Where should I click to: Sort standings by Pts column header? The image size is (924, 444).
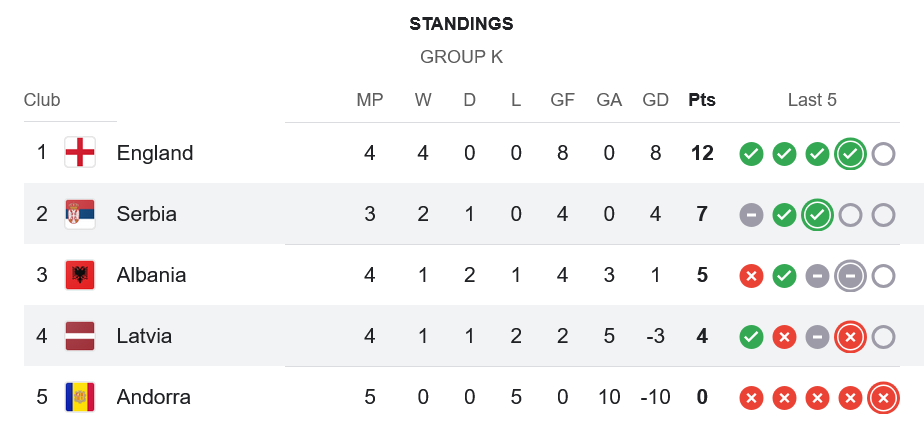702,100
